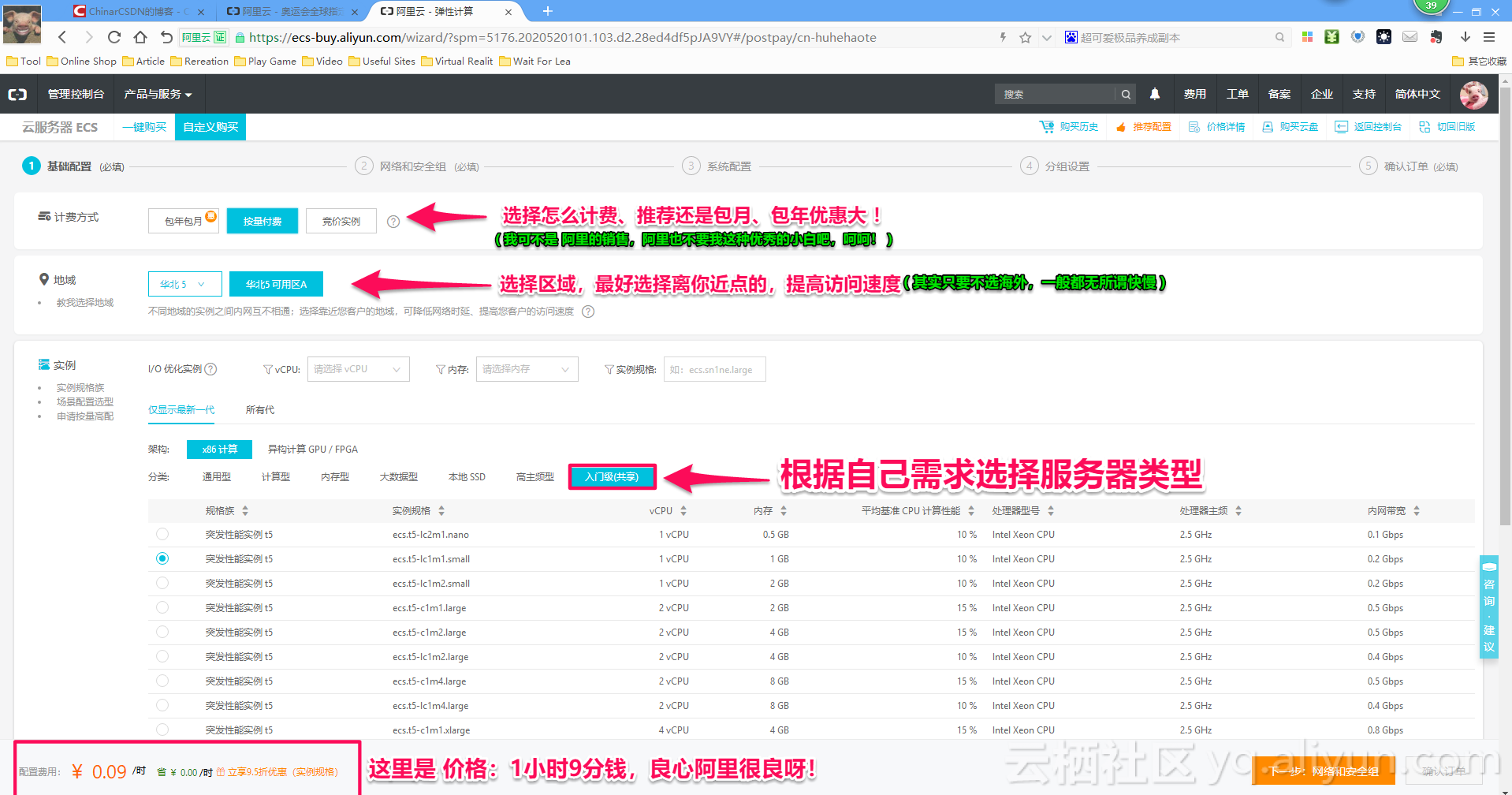Reload the page with refresh icon
The image size is (1512, 795).
point(114,37)
